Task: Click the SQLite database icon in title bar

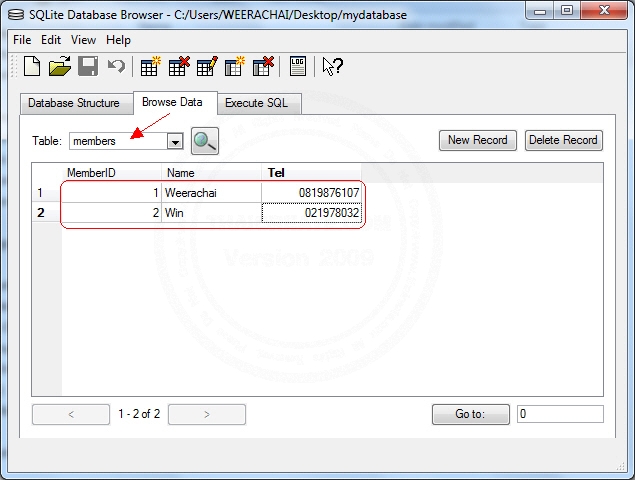Action: [16, 15]
